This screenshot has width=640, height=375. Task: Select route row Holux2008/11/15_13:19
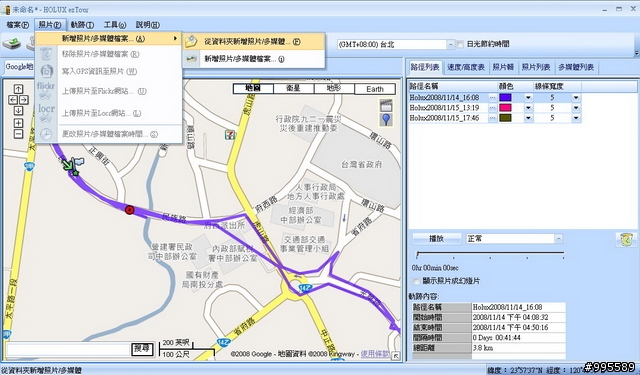coord(495,108)
